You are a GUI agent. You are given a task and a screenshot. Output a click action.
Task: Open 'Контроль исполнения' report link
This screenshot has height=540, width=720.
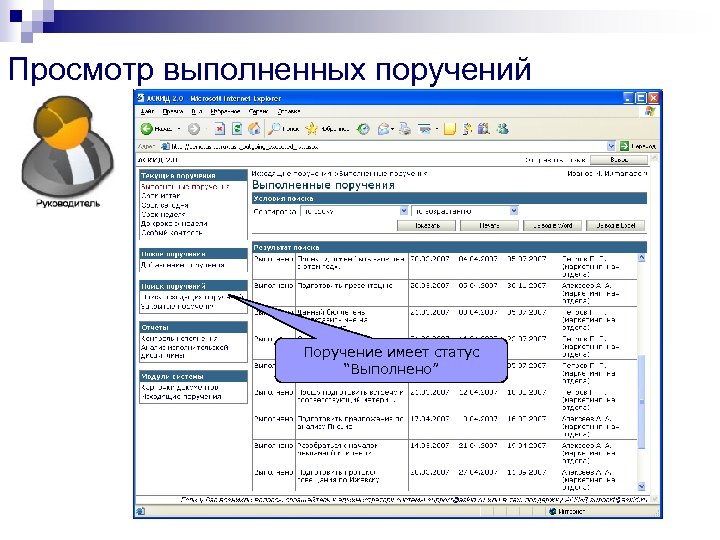179,338
